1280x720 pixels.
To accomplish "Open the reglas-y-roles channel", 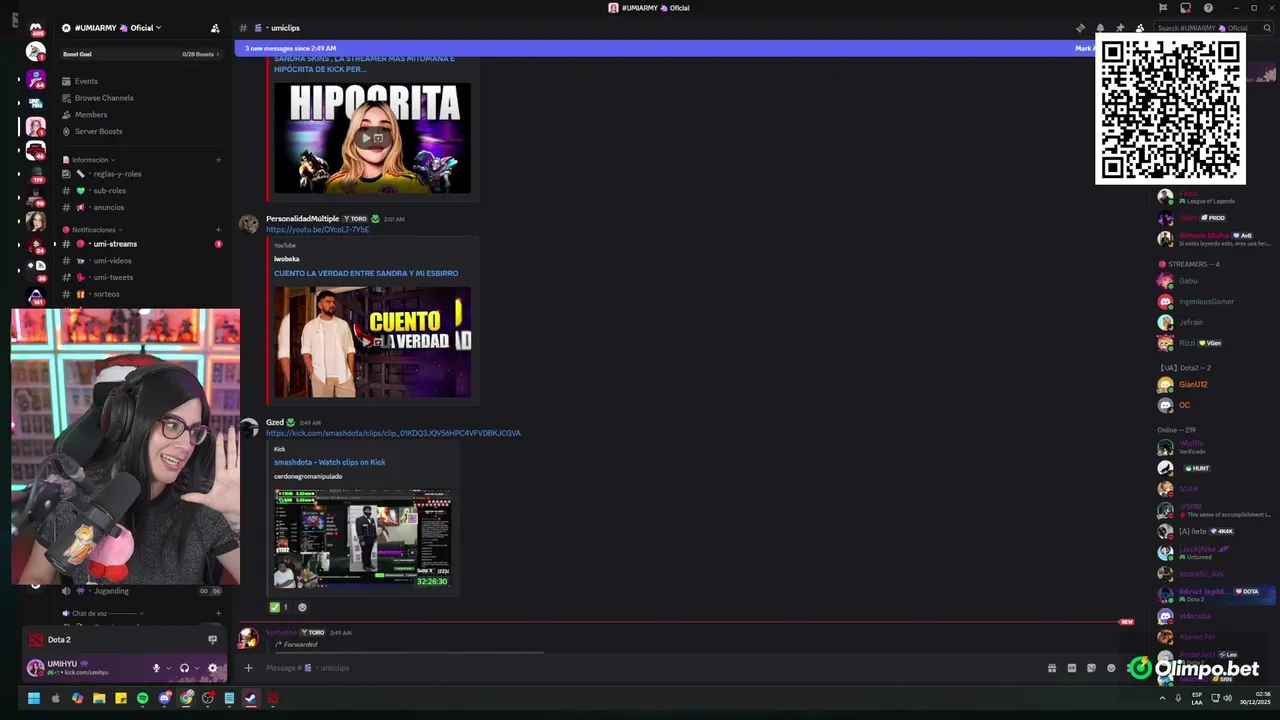I will coord(142,174).
